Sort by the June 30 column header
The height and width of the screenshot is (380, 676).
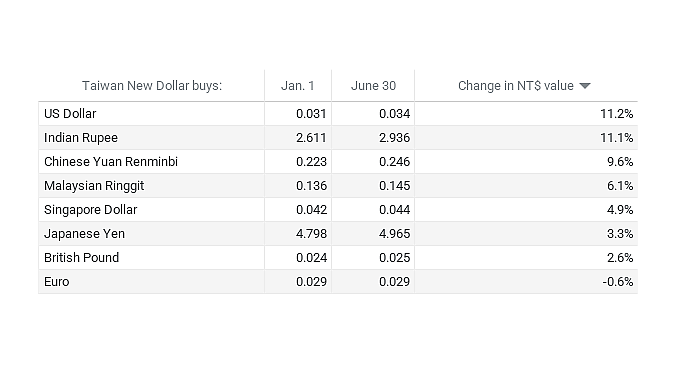point(373,86)
